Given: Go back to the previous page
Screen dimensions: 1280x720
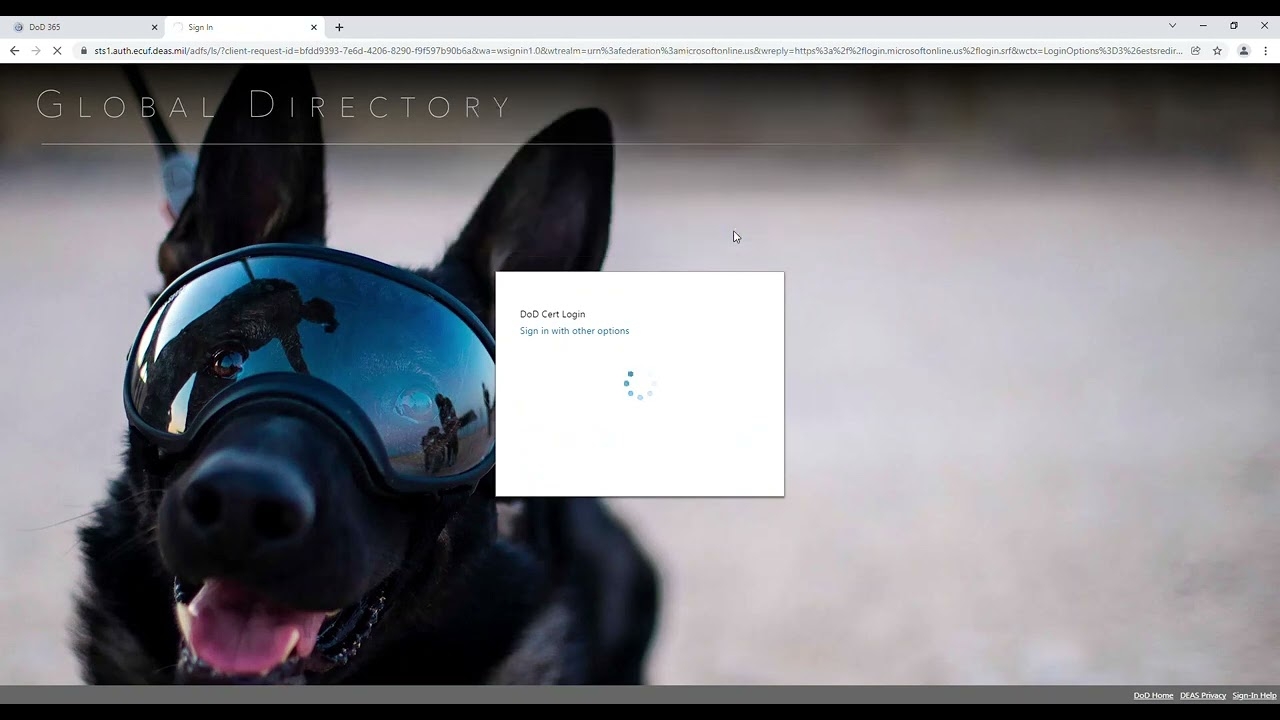Looking at the screenshot, I should [x=14, y=51].
